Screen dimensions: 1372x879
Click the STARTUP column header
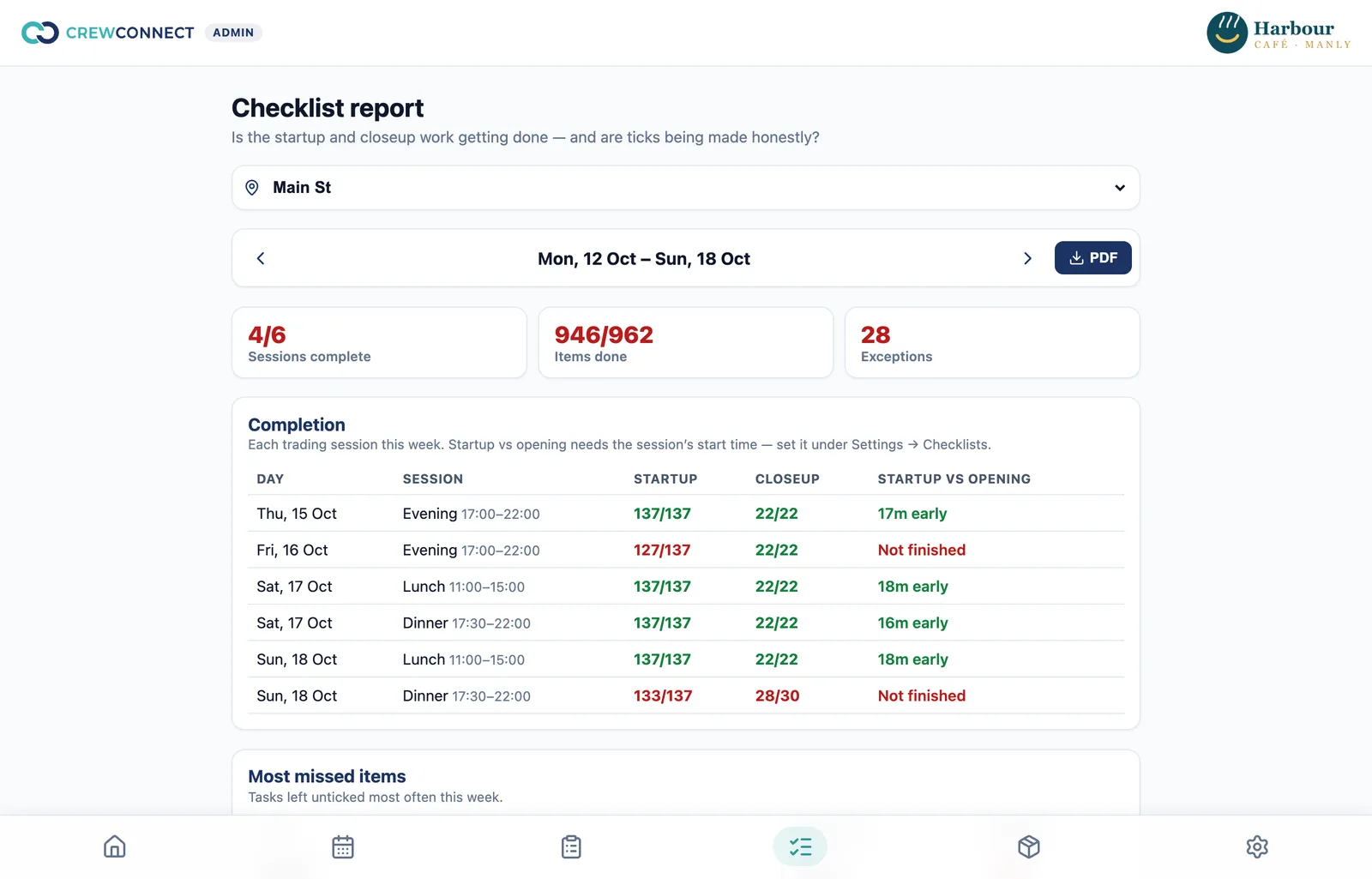point(665,479)
